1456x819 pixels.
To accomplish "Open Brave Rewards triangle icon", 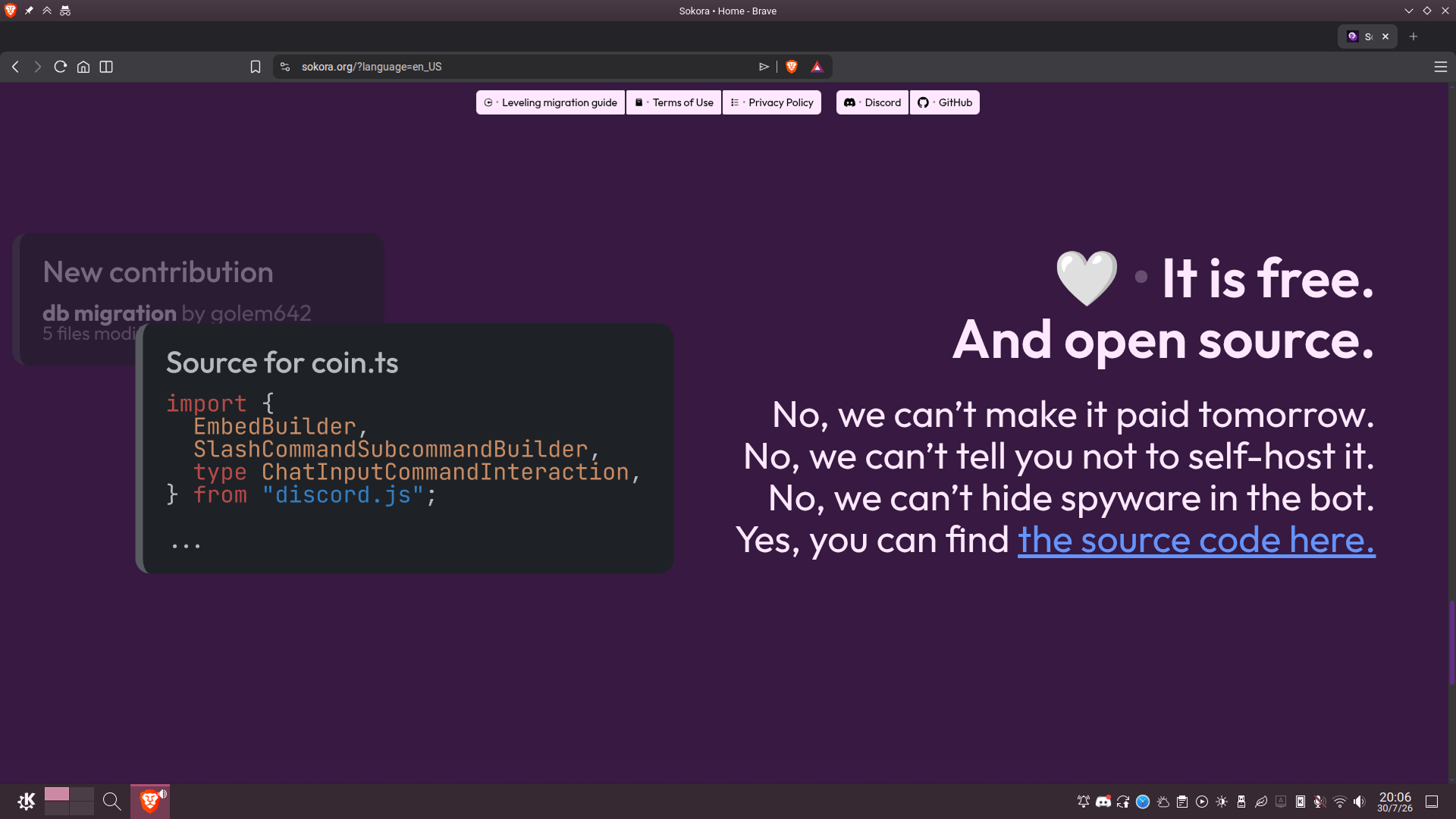I will coord(817,67).
